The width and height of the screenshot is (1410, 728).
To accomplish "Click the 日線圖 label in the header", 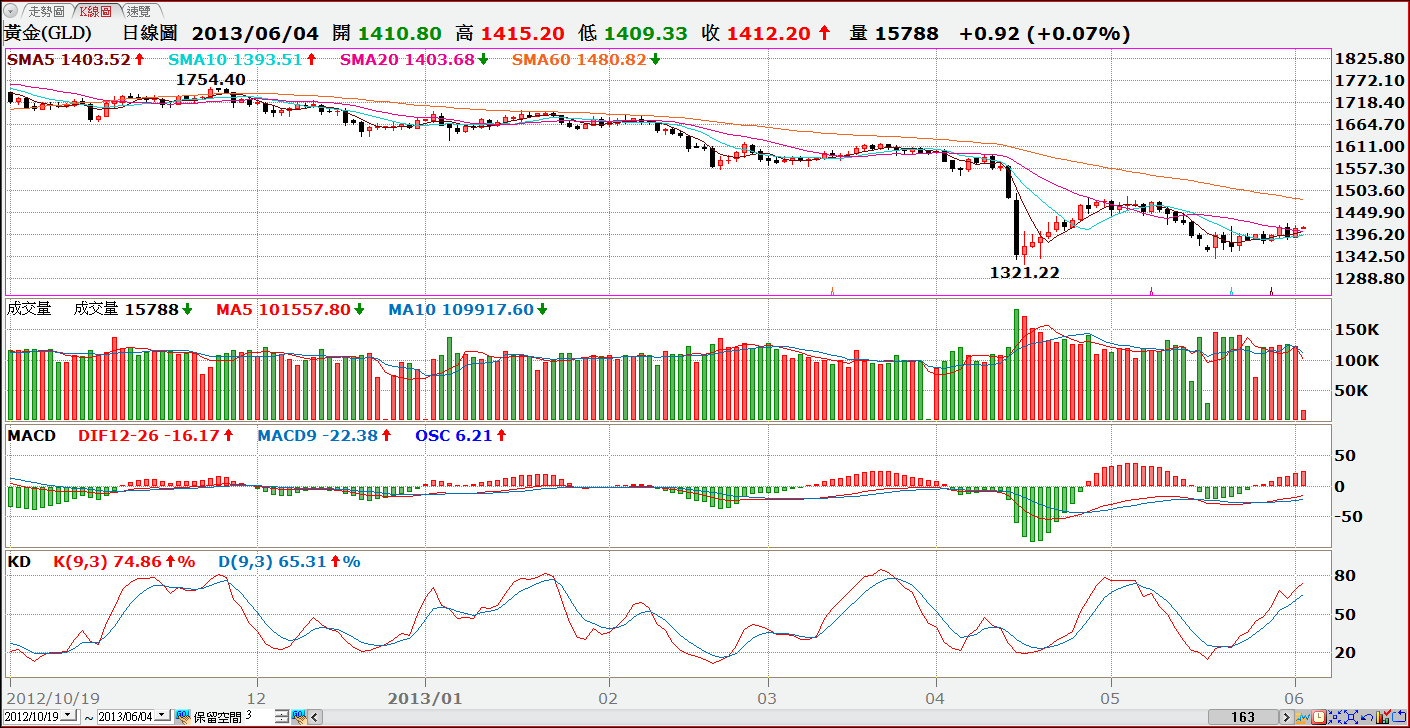I will tap(150, 33).
